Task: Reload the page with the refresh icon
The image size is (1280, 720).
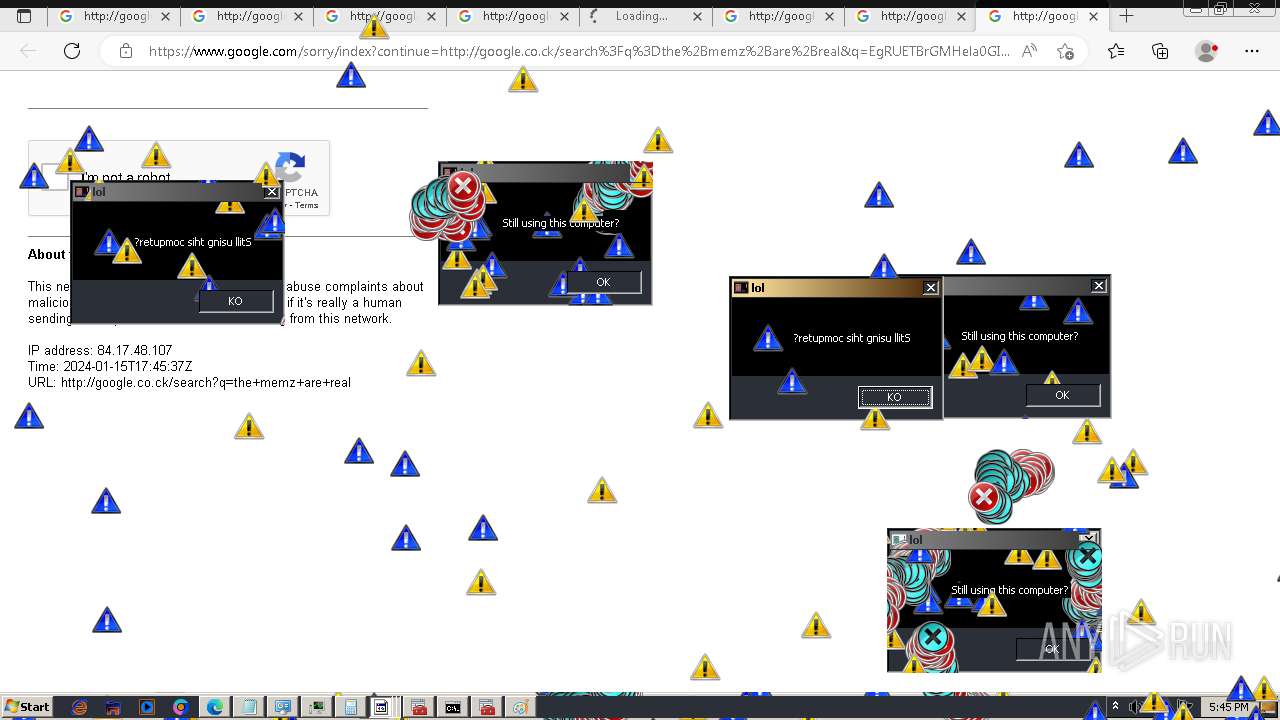Action: [x=72, y=51]
